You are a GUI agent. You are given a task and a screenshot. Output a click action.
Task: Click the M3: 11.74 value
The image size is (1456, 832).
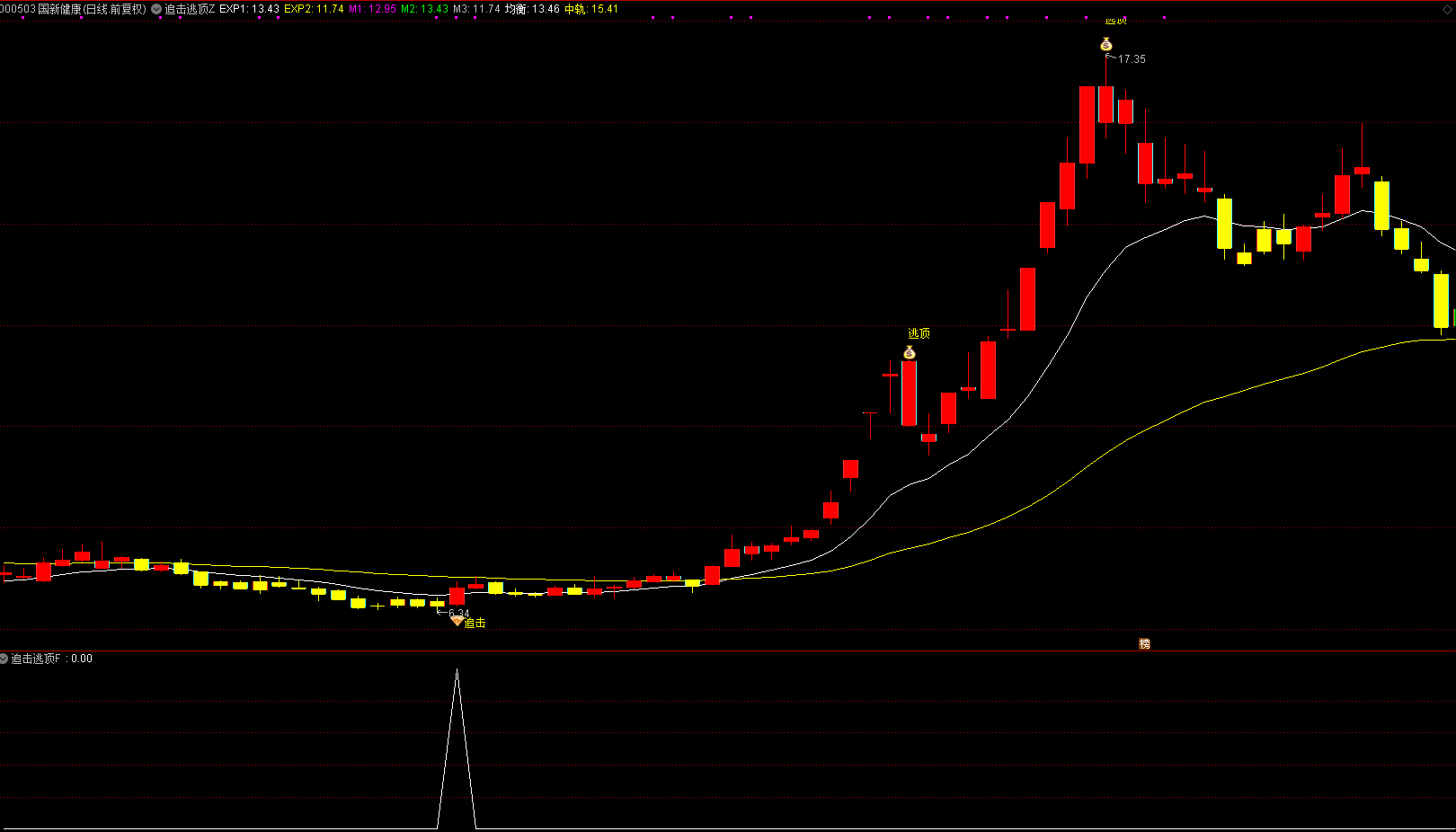click(x=476, y=9)
